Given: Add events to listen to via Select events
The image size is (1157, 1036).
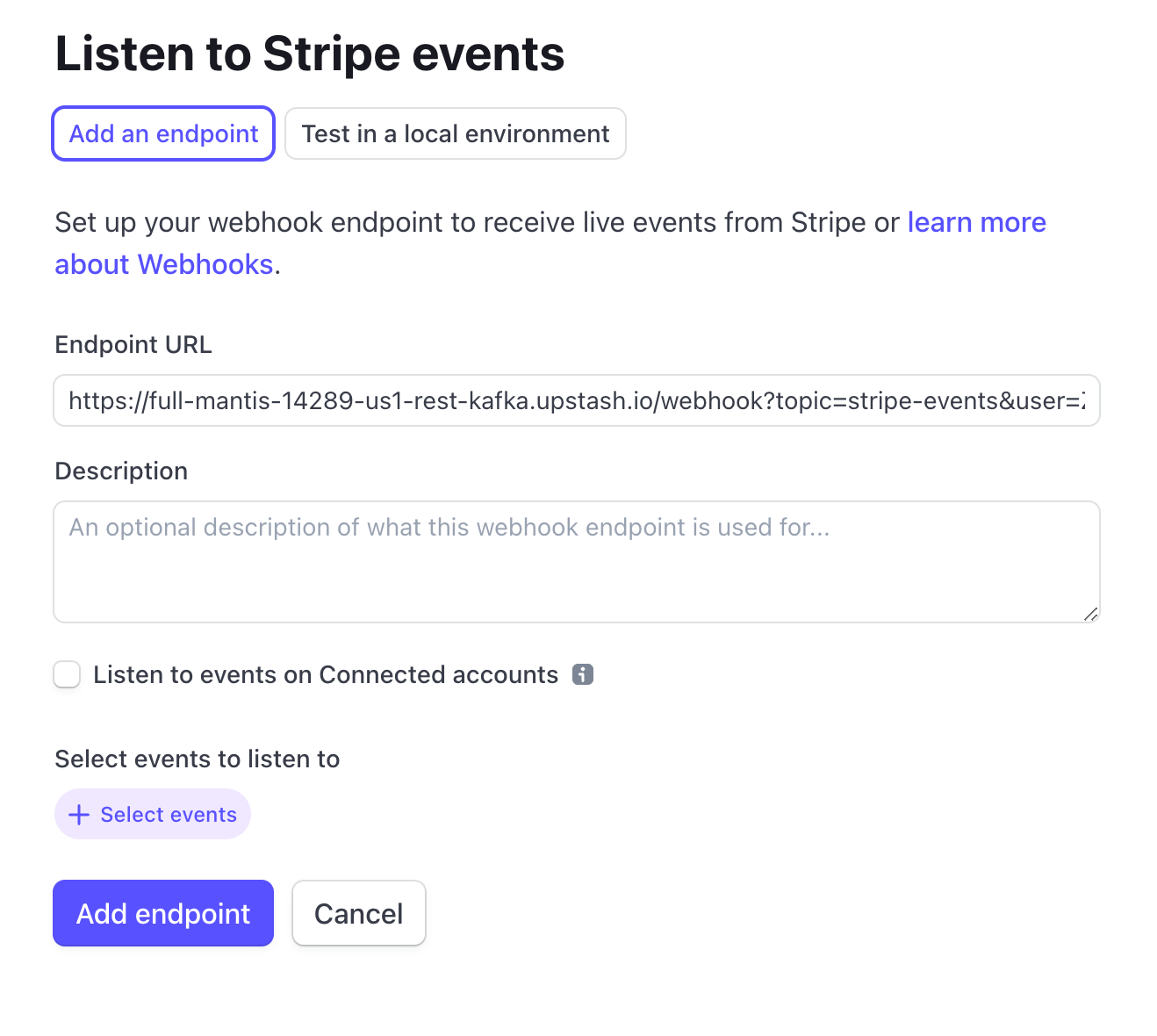Looking at the screenshot, I should point(152,814).
